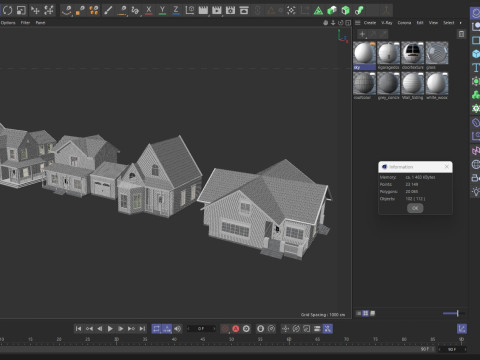Select the doortexture material thumbnail
The width and height of the screenshot is (480, 360).
tap(413, 53)
